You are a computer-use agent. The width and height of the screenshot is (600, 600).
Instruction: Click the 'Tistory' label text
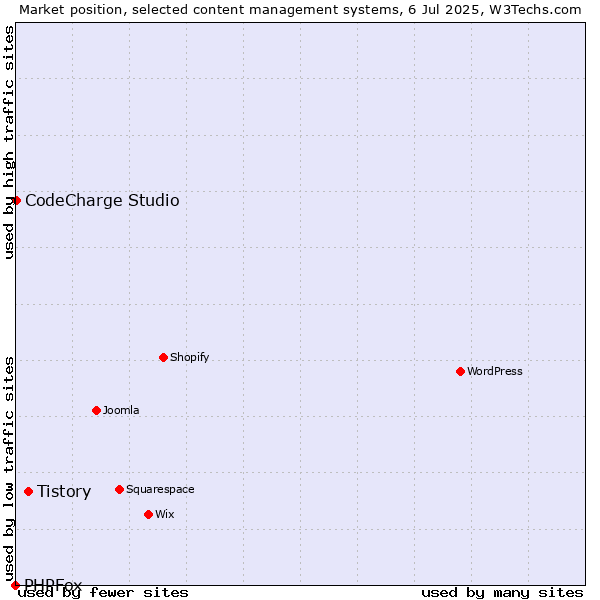point(64,491)
